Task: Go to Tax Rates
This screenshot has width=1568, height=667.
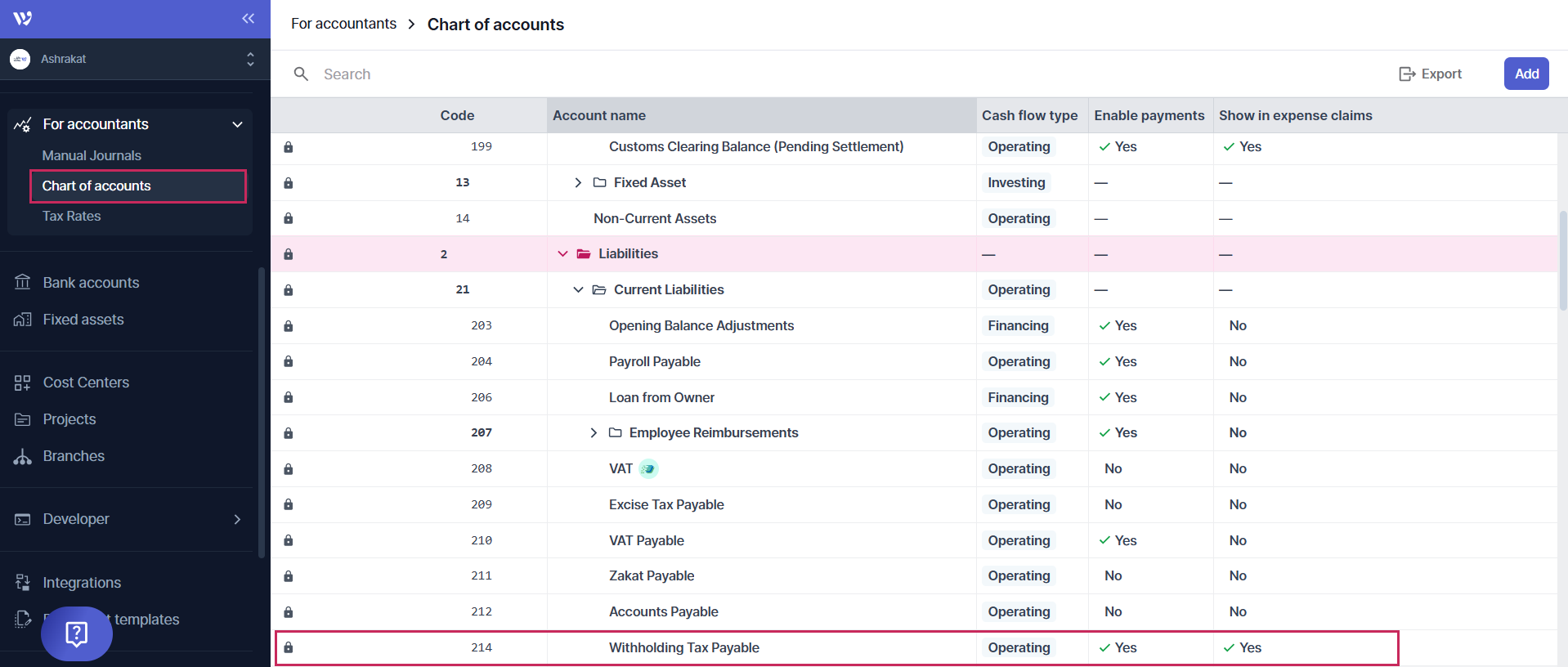Action: pos(72,216)
